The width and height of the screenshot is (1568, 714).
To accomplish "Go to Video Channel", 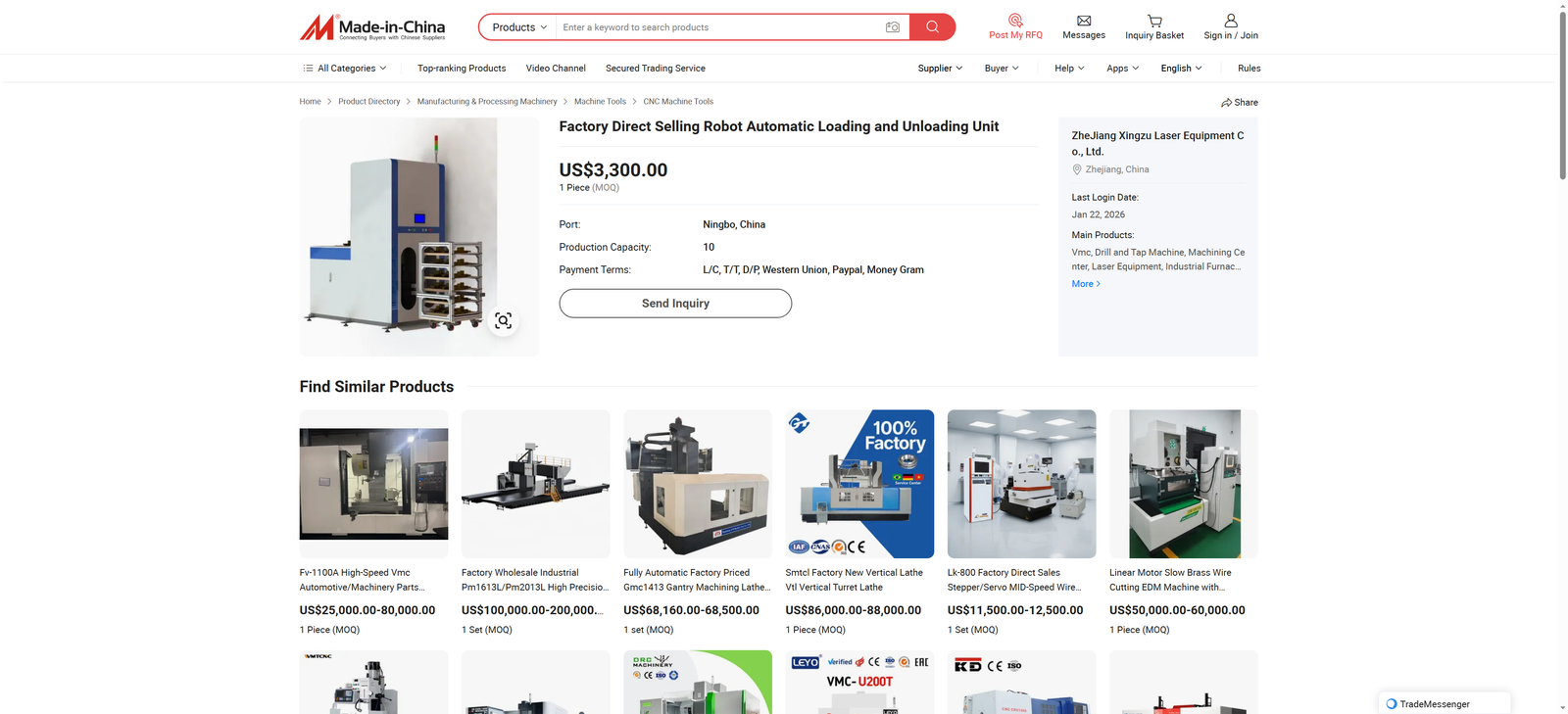I will click(x=556, y=69).
